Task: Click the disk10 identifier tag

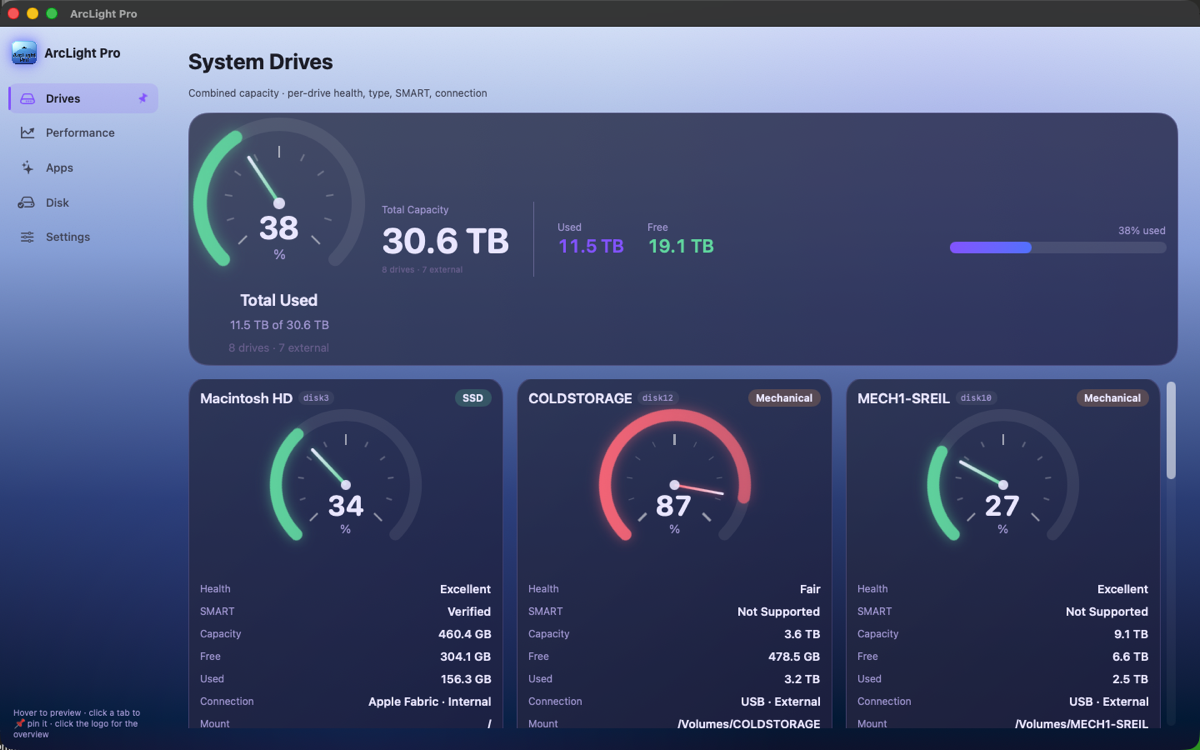Action: (976, 398)
